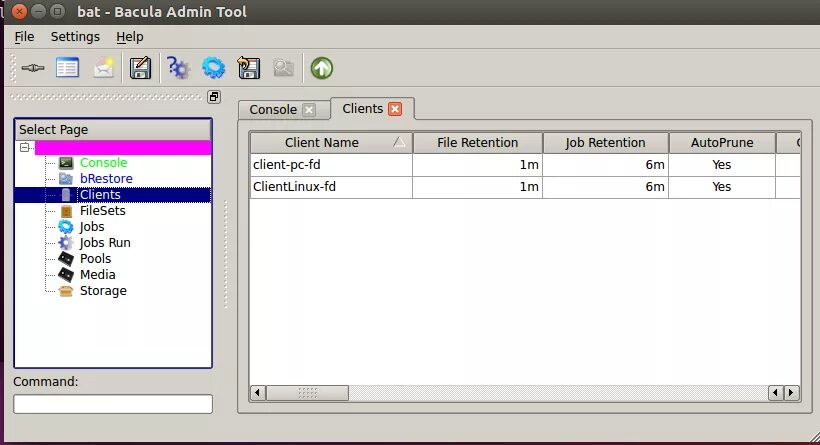Click the run job blue gear icon
This screenshot has height=445, width=820.
pos(213,68)
